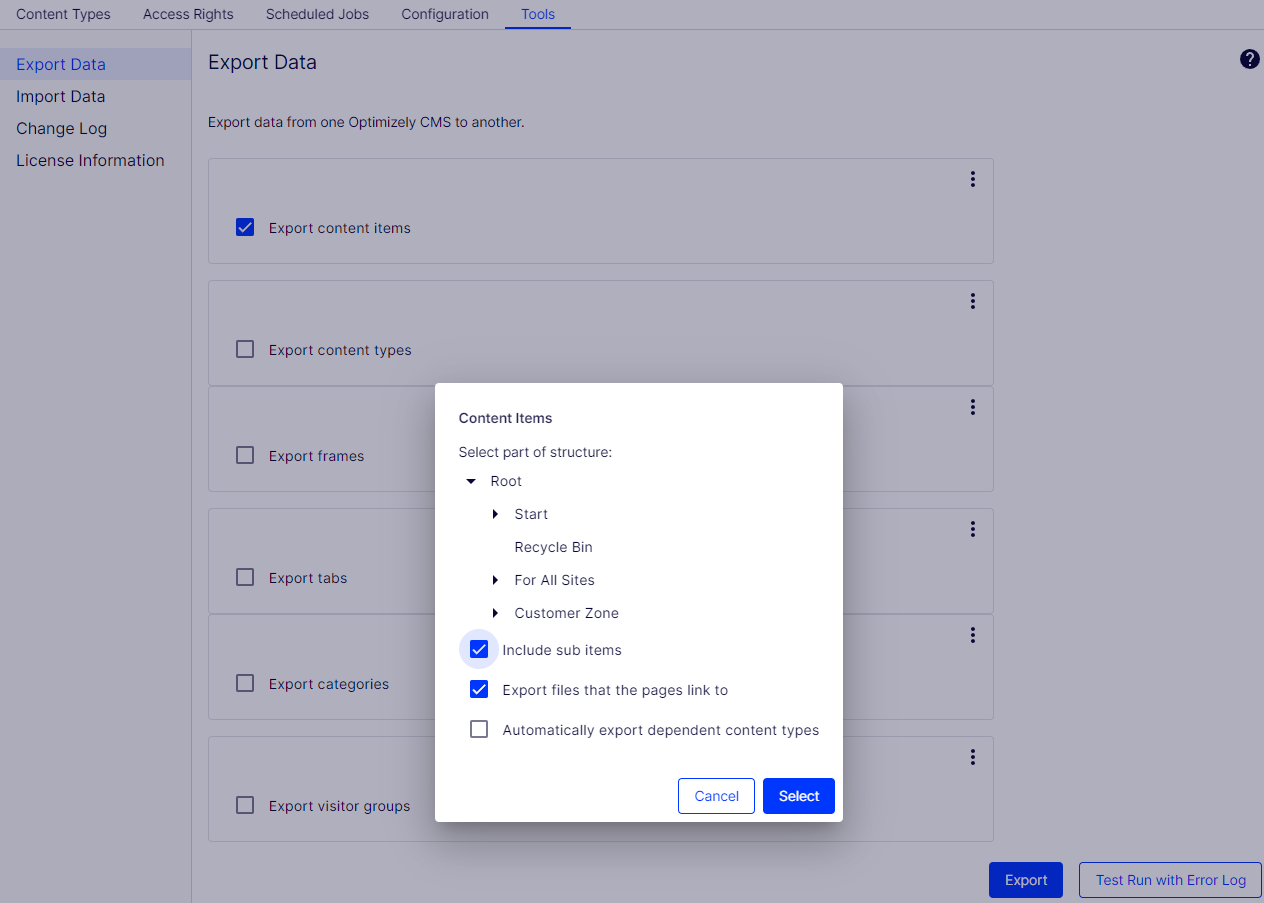Open the Access Rights tab
Screen dimensions: 1264x903
pos(188,14)
